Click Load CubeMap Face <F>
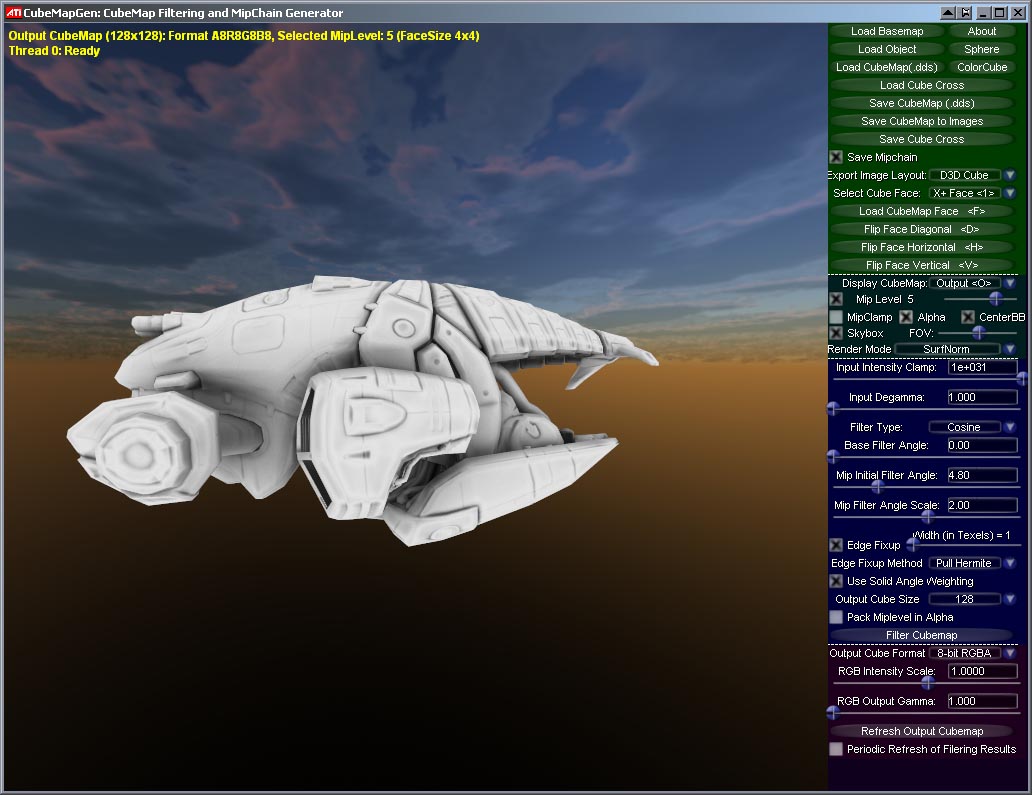 tap(921, 211)
